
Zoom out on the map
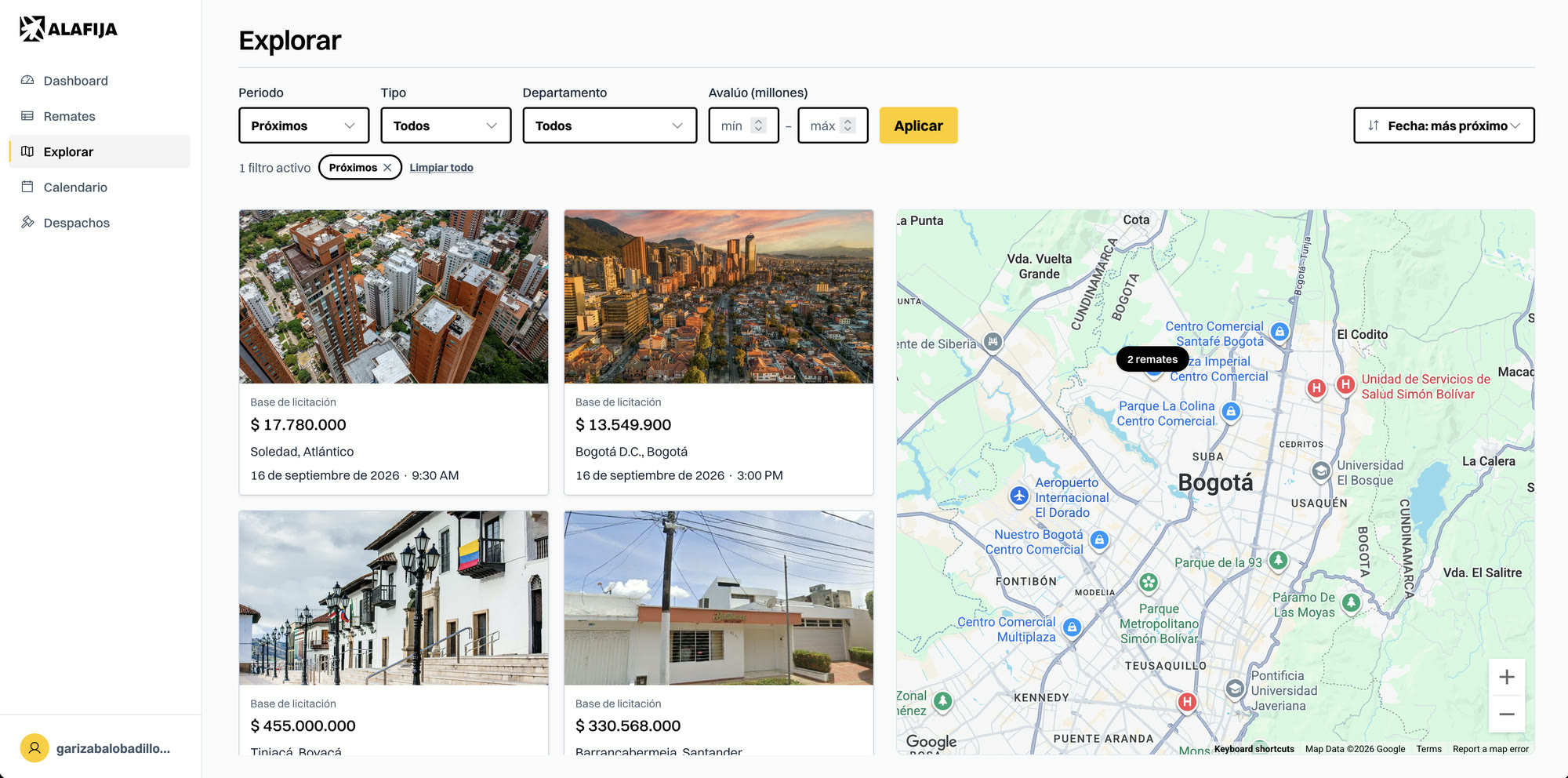click(1506, 714)
